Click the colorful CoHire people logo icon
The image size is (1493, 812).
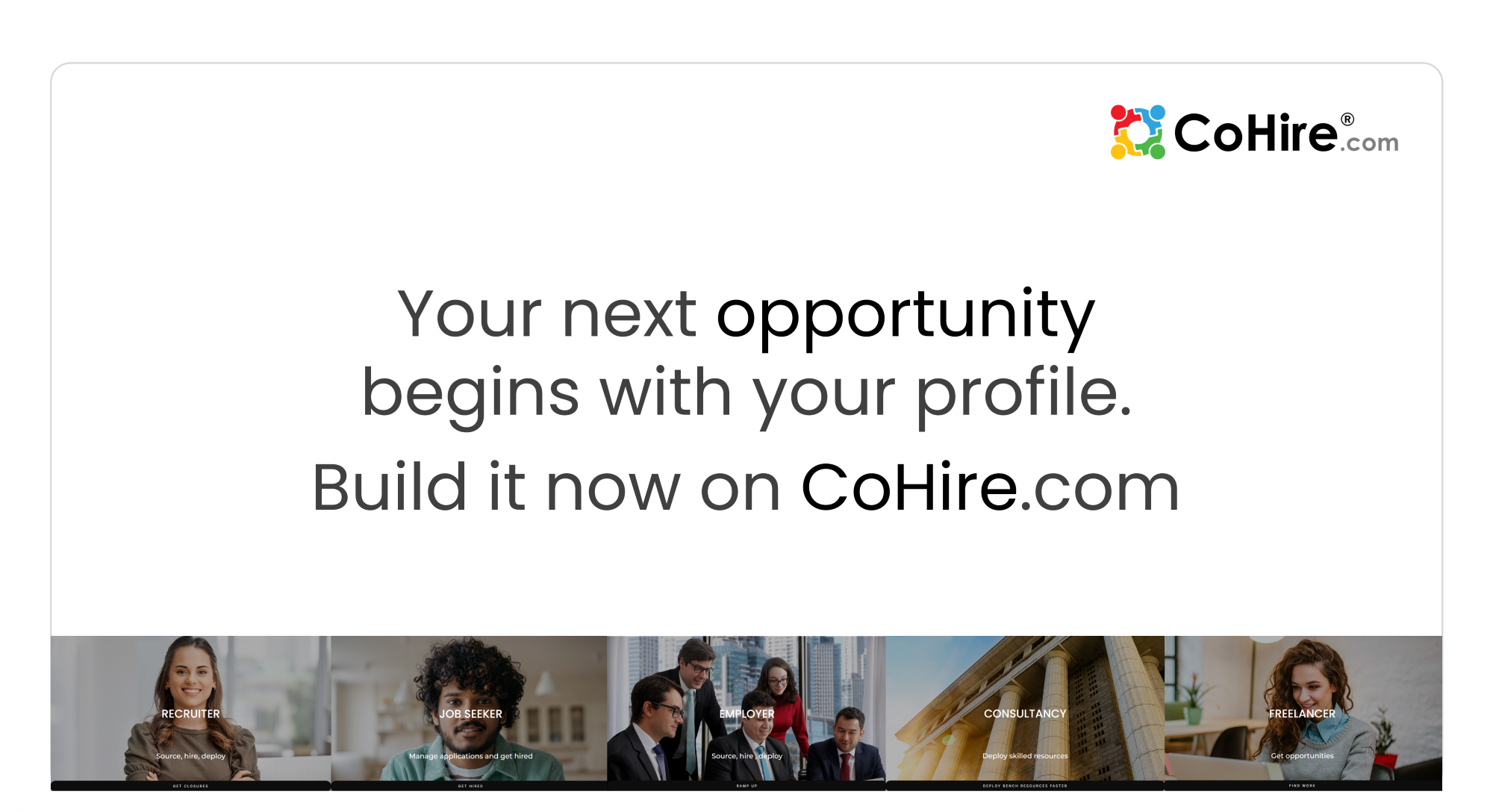pyautogui.click(x=1138, y=132)
